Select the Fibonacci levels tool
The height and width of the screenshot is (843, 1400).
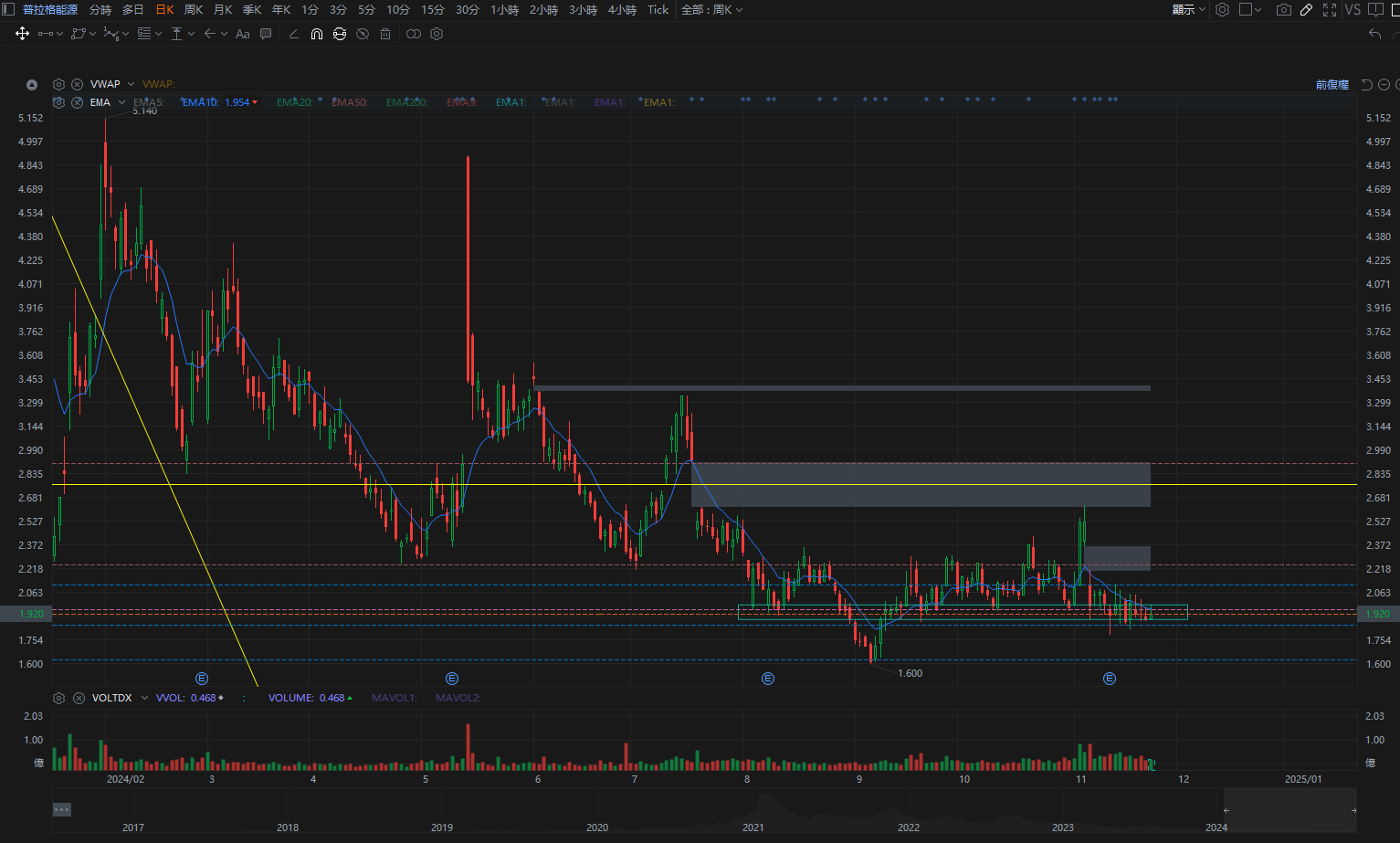(144, 34)
